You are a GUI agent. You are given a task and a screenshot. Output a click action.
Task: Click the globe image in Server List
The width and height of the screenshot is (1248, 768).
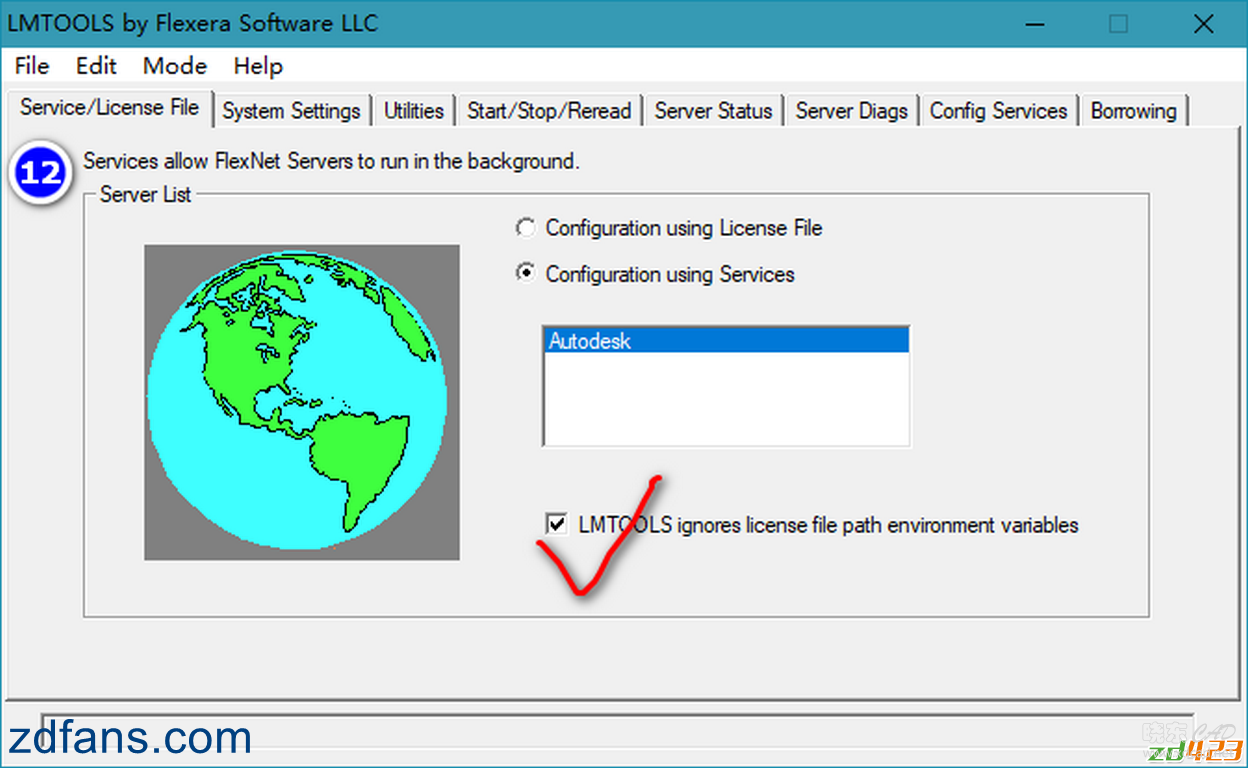(301, 402)
